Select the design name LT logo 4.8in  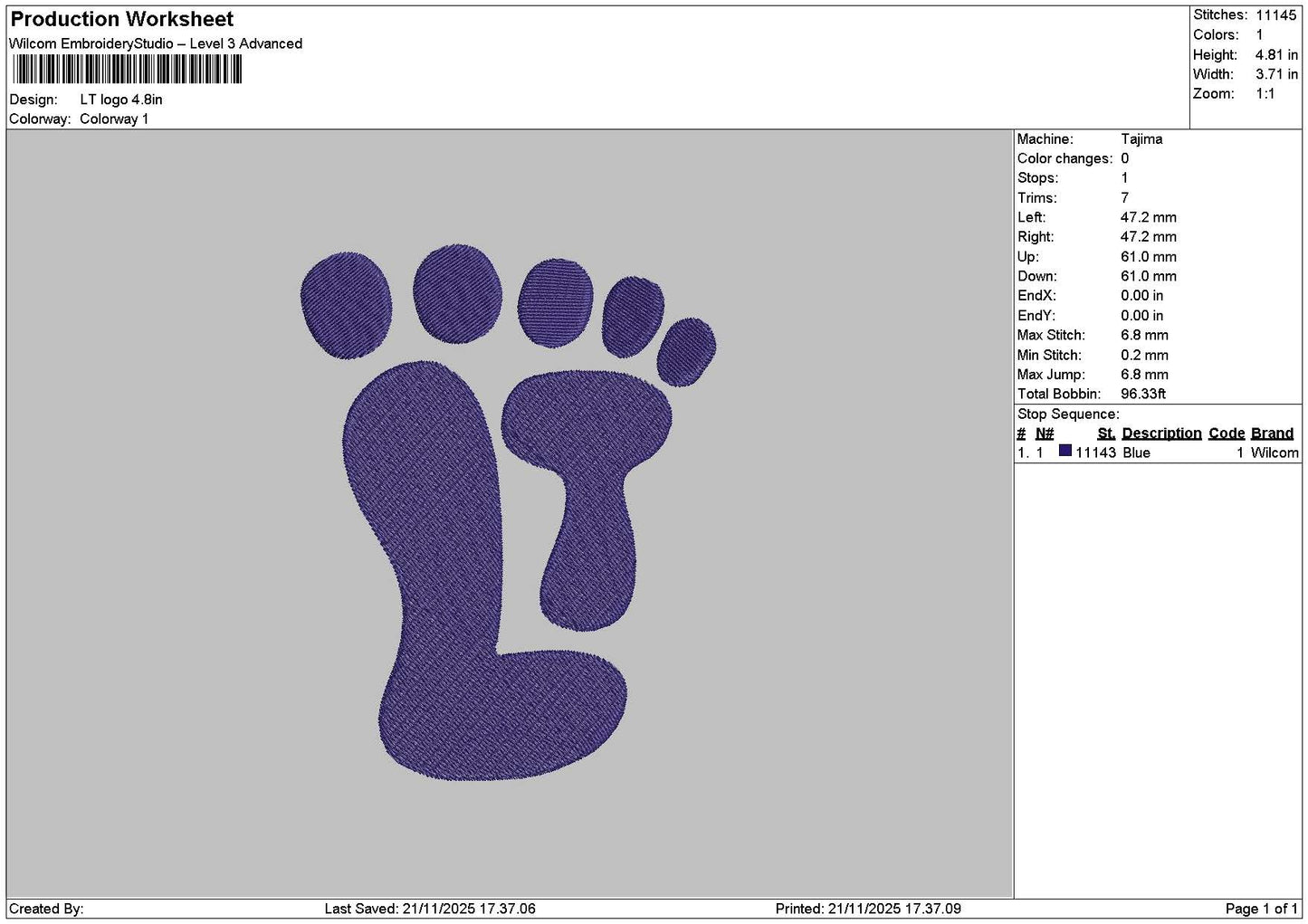pyautogui.click(x=121, y=100)
